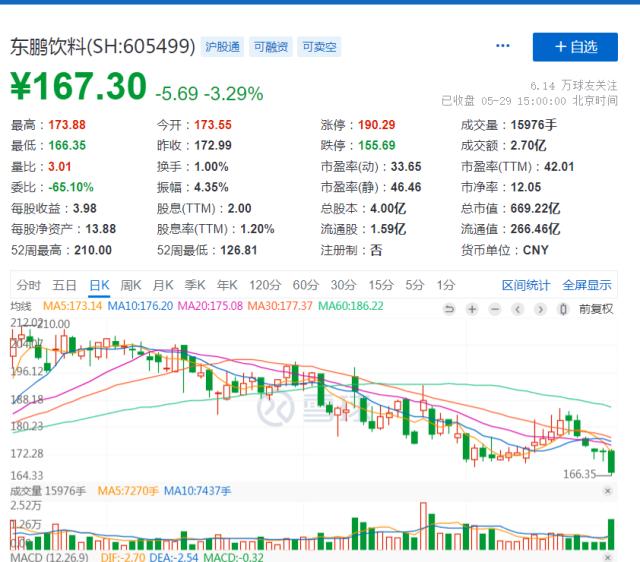Select the 年K tab
640x562 pixels.
point(227,285)
